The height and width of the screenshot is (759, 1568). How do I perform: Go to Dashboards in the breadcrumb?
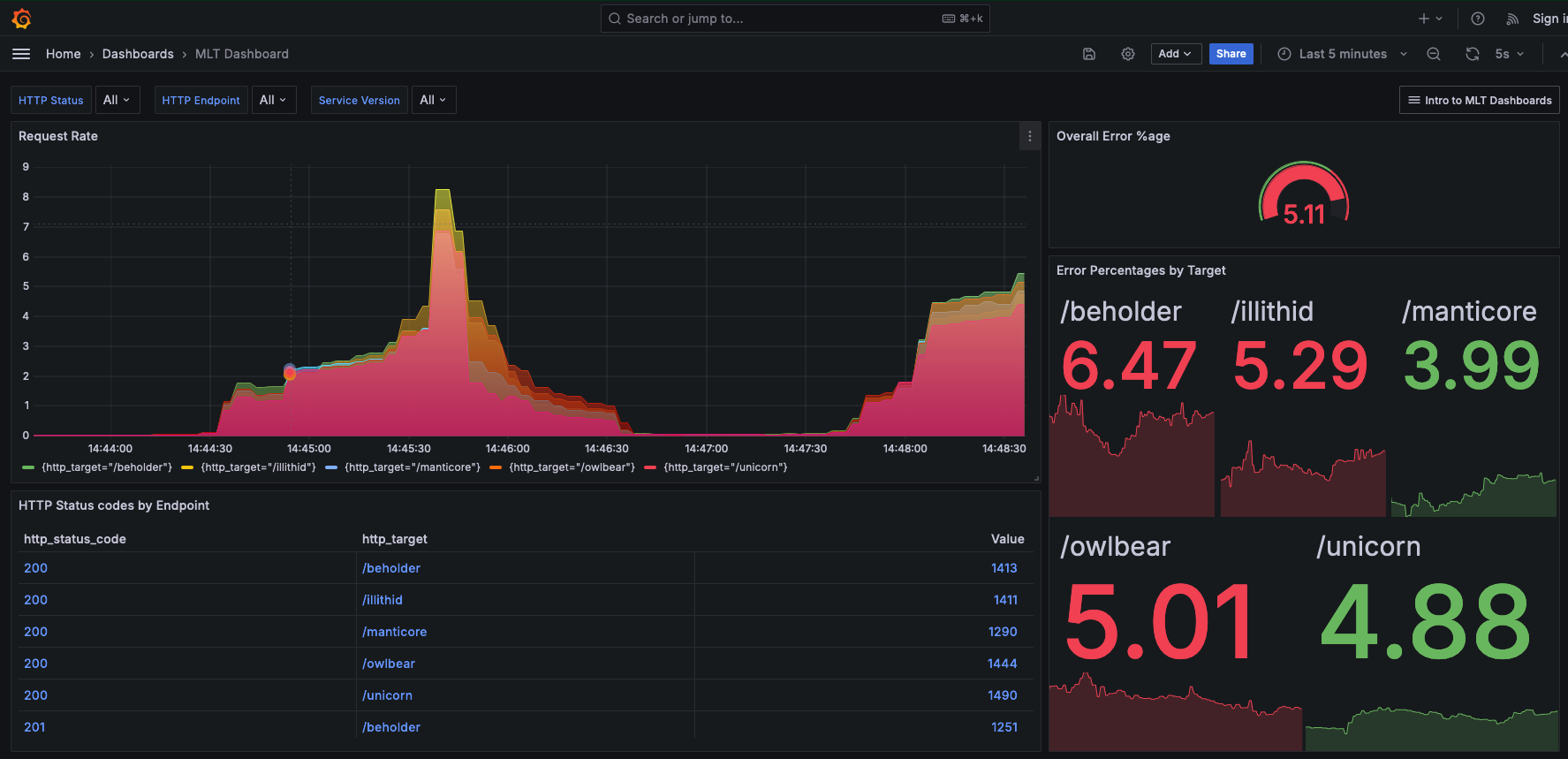coord(138,54)
